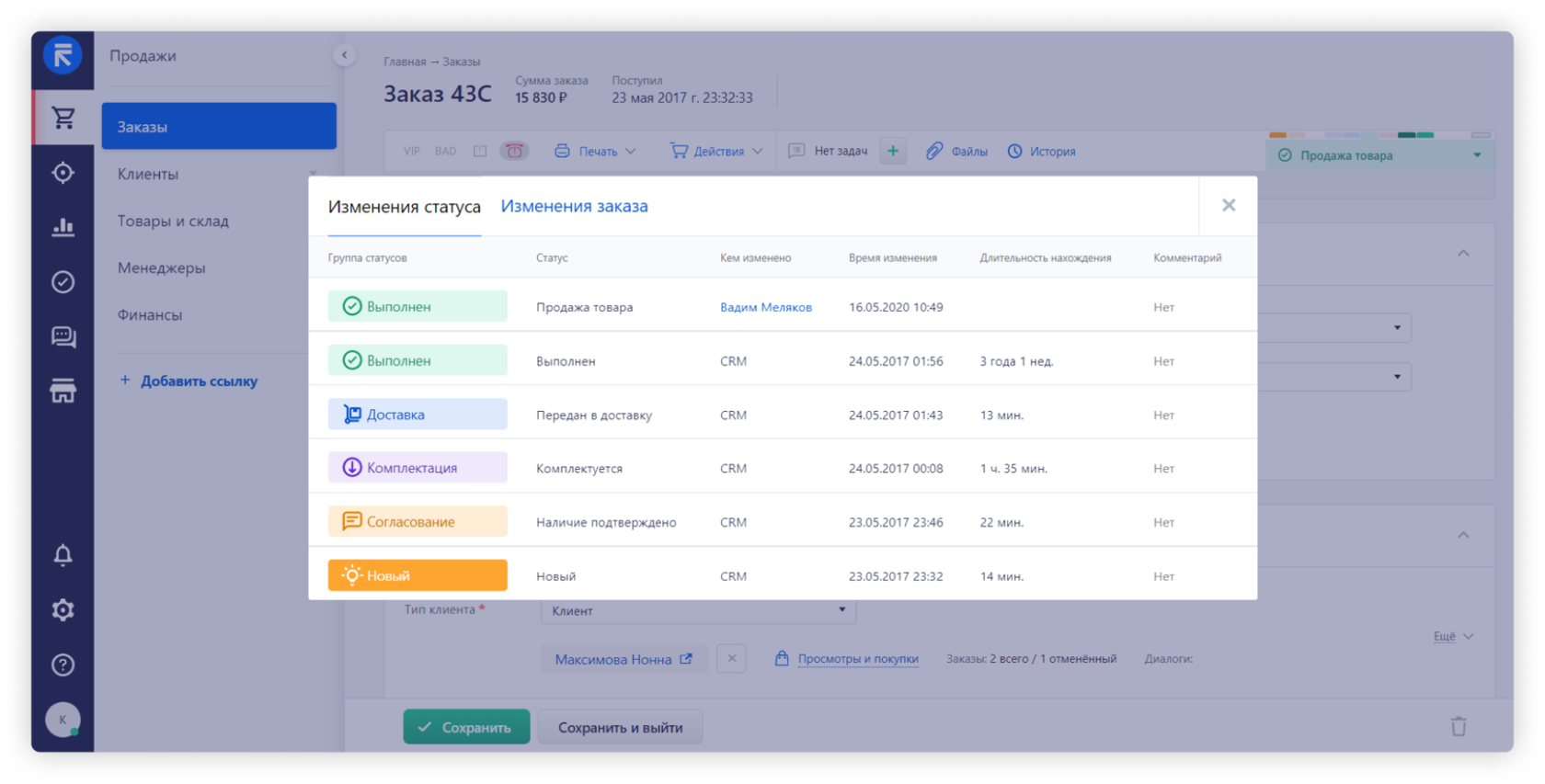
Task: Click the Наличие подтверждено status cell
Action: coord(606,522)
